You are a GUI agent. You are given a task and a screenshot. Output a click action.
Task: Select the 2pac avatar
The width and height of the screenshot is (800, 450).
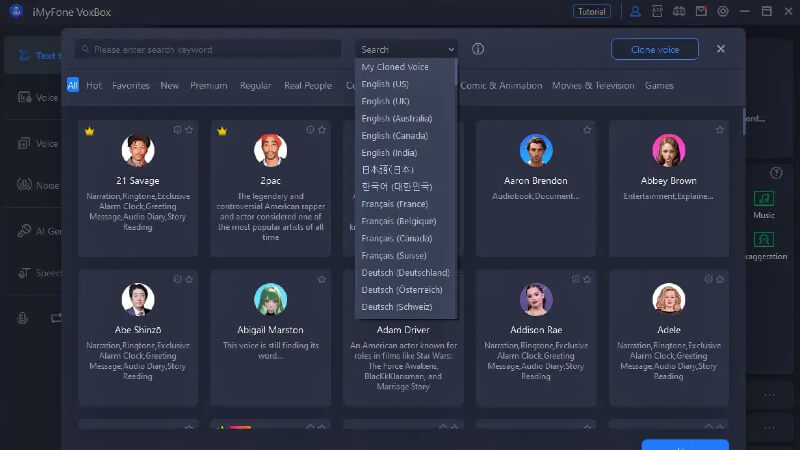(x=270, y=150)
